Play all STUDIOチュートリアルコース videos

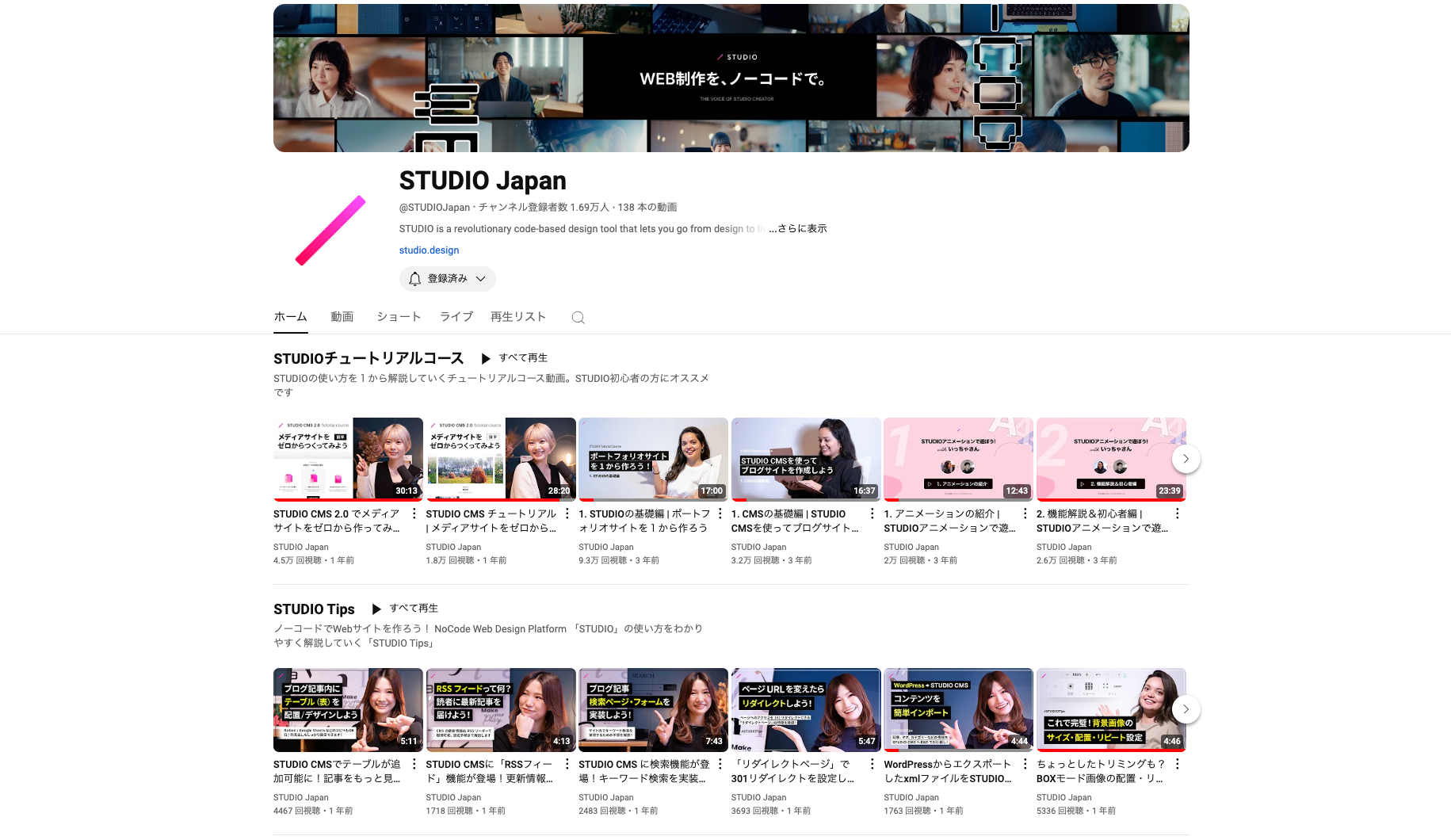point(514,358)
